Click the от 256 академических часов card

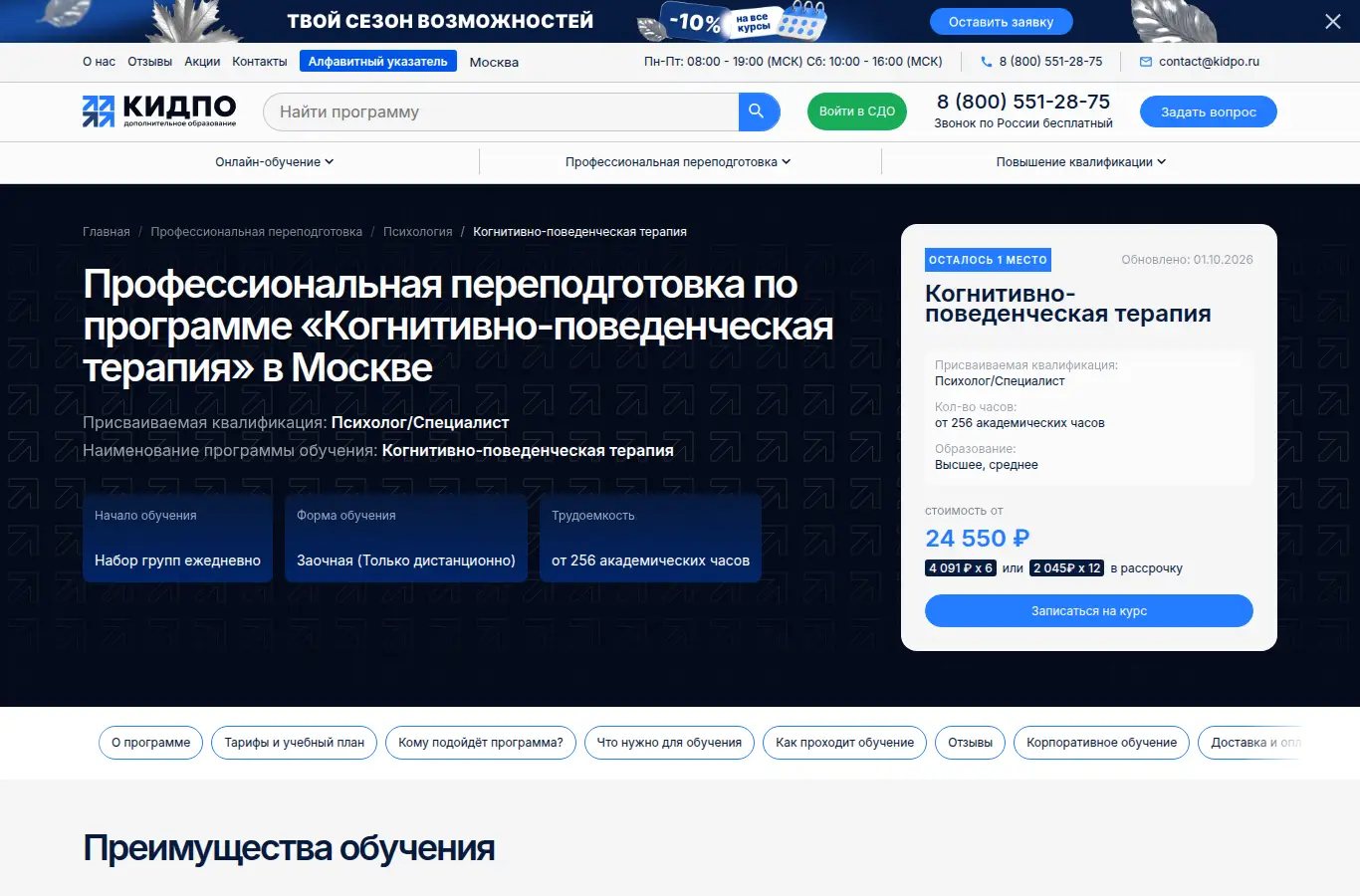click(650, 538)
